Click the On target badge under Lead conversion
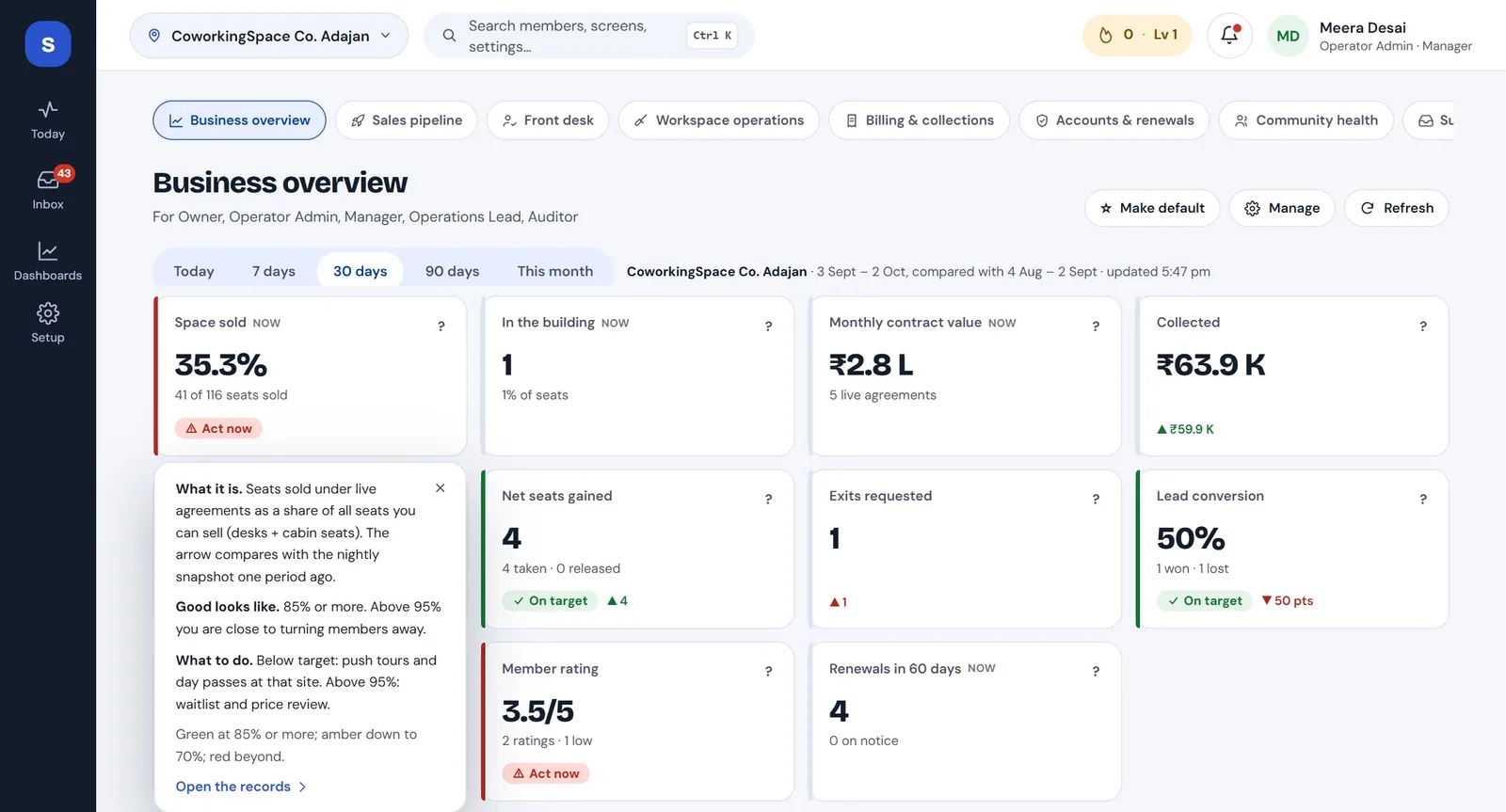 (x=1205, y=600)
